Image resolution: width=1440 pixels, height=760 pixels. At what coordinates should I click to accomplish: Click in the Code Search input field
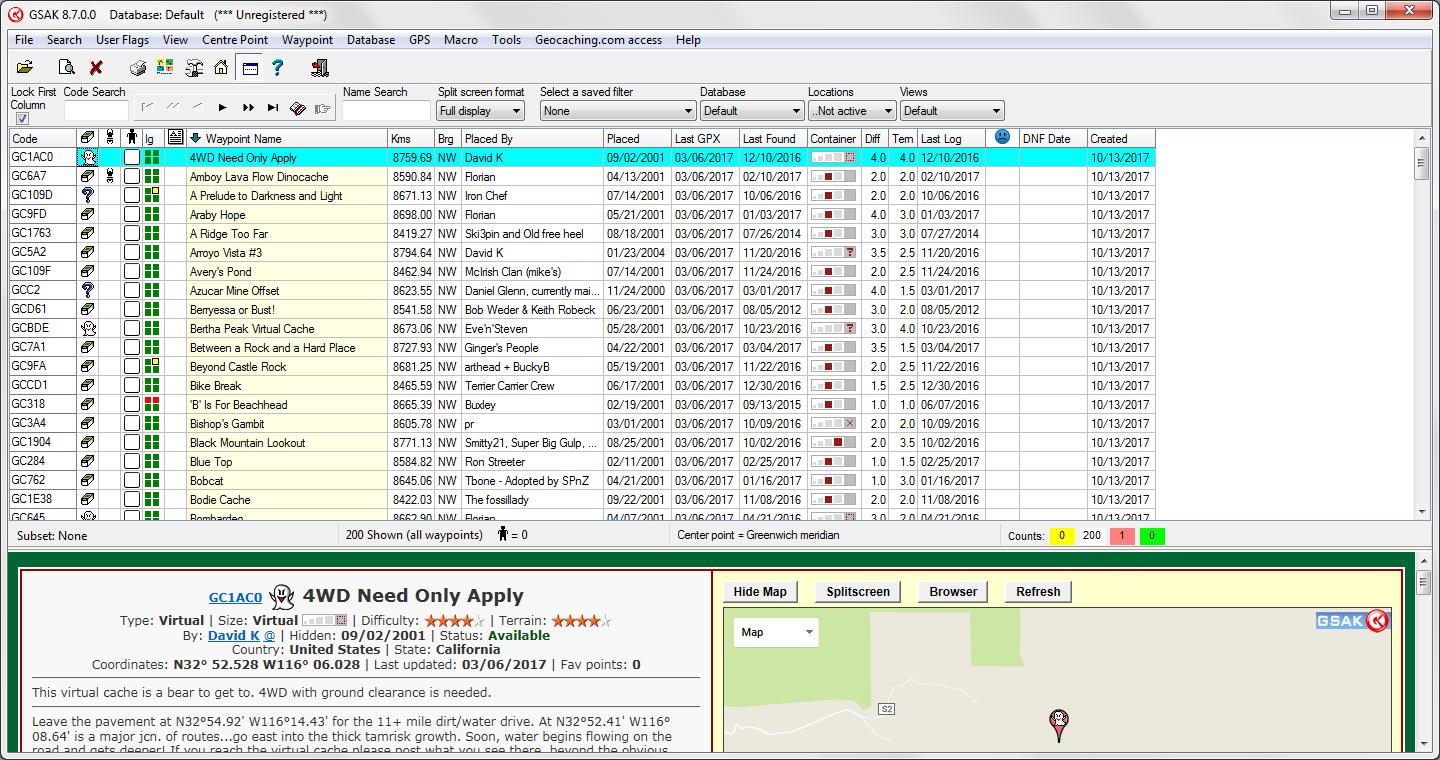point(97,111)
